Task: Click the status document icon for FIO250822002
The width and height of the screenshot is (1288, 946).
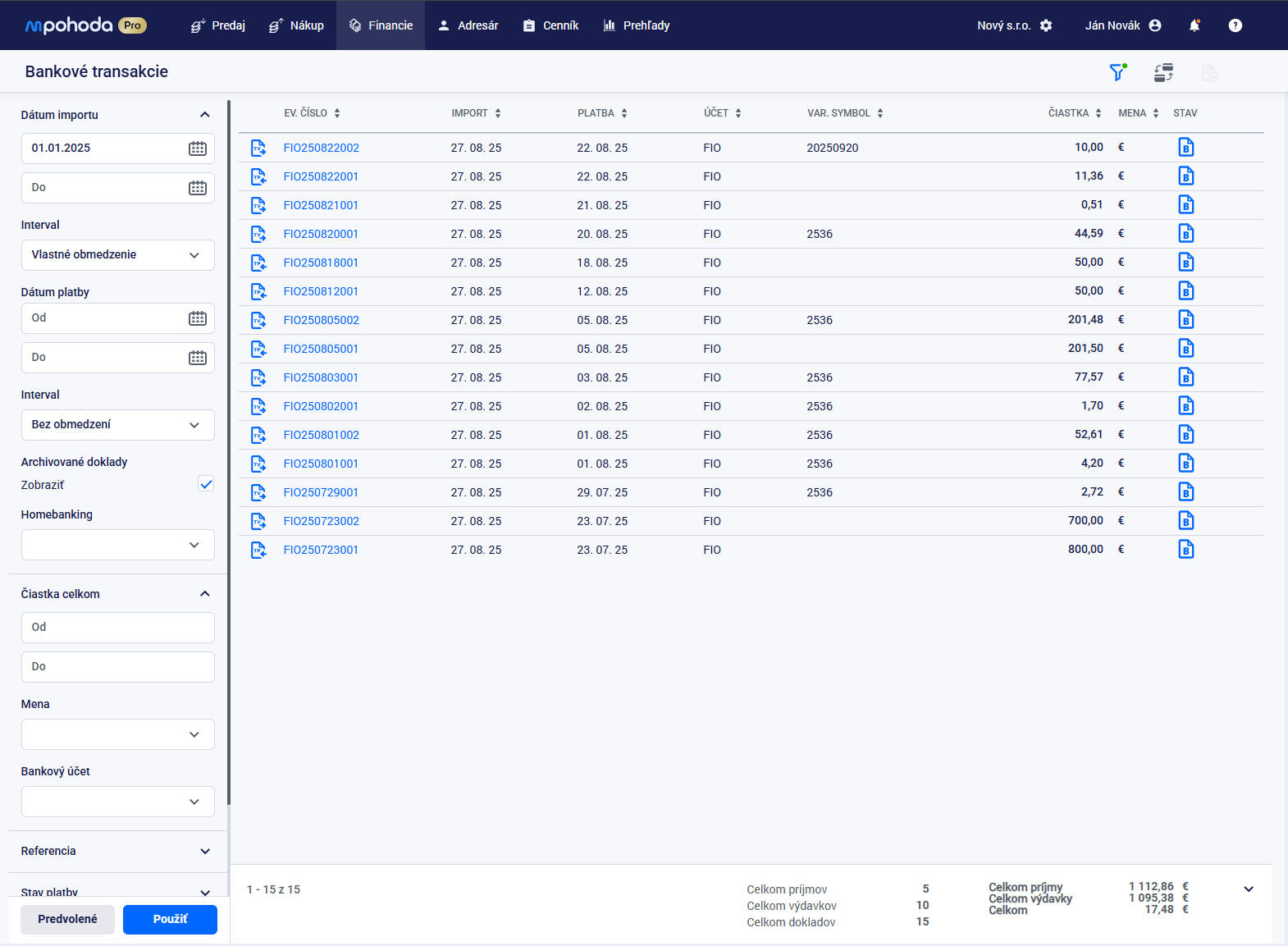Action: coord(1185,148)
